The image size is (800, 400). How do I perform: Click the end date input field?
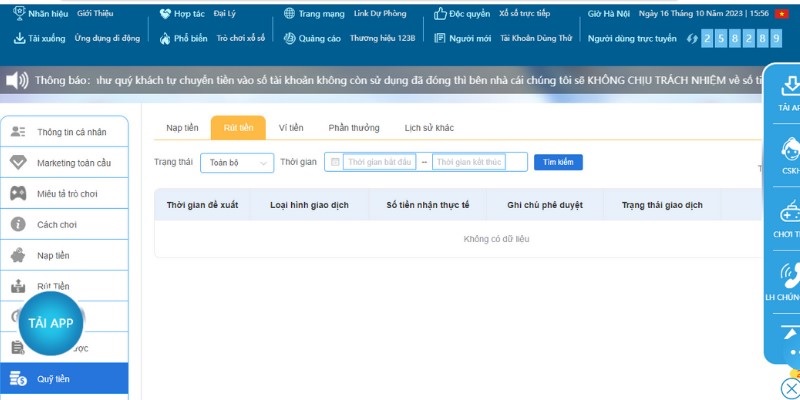click(466, 162)
